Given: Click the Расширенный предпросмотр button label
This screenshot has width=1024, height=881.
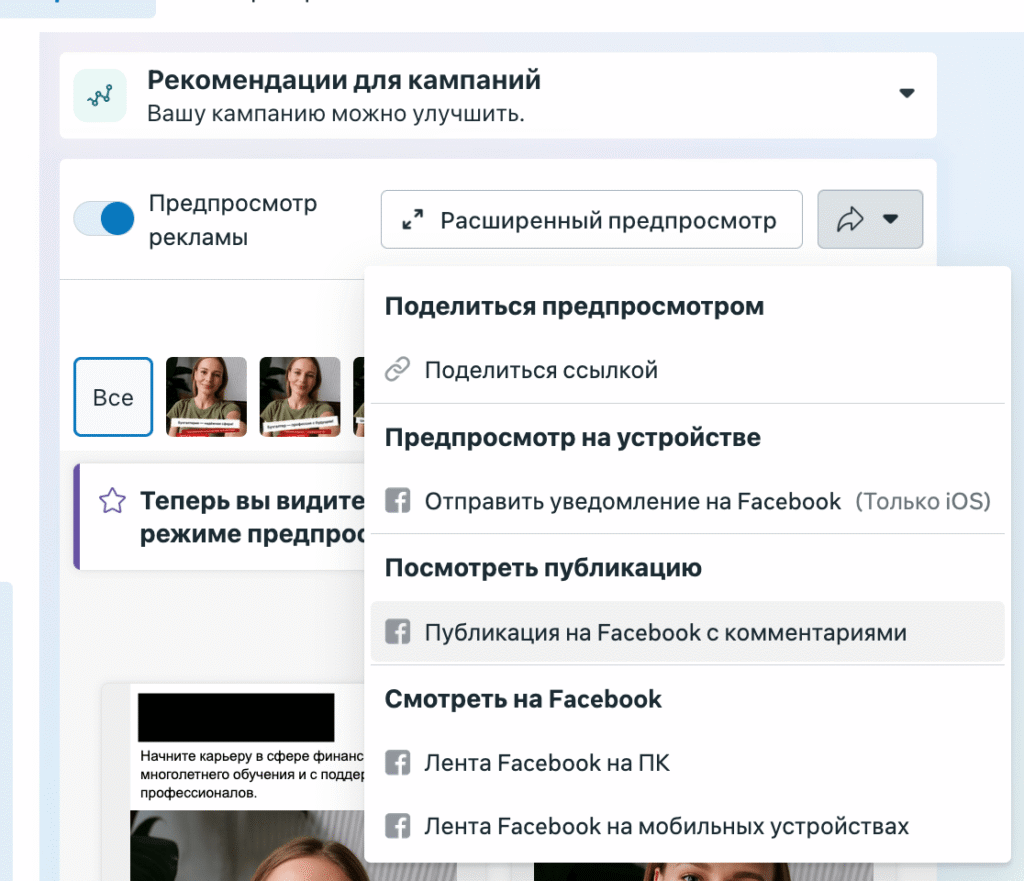Looking at the screenshot, I should (608, 220).
